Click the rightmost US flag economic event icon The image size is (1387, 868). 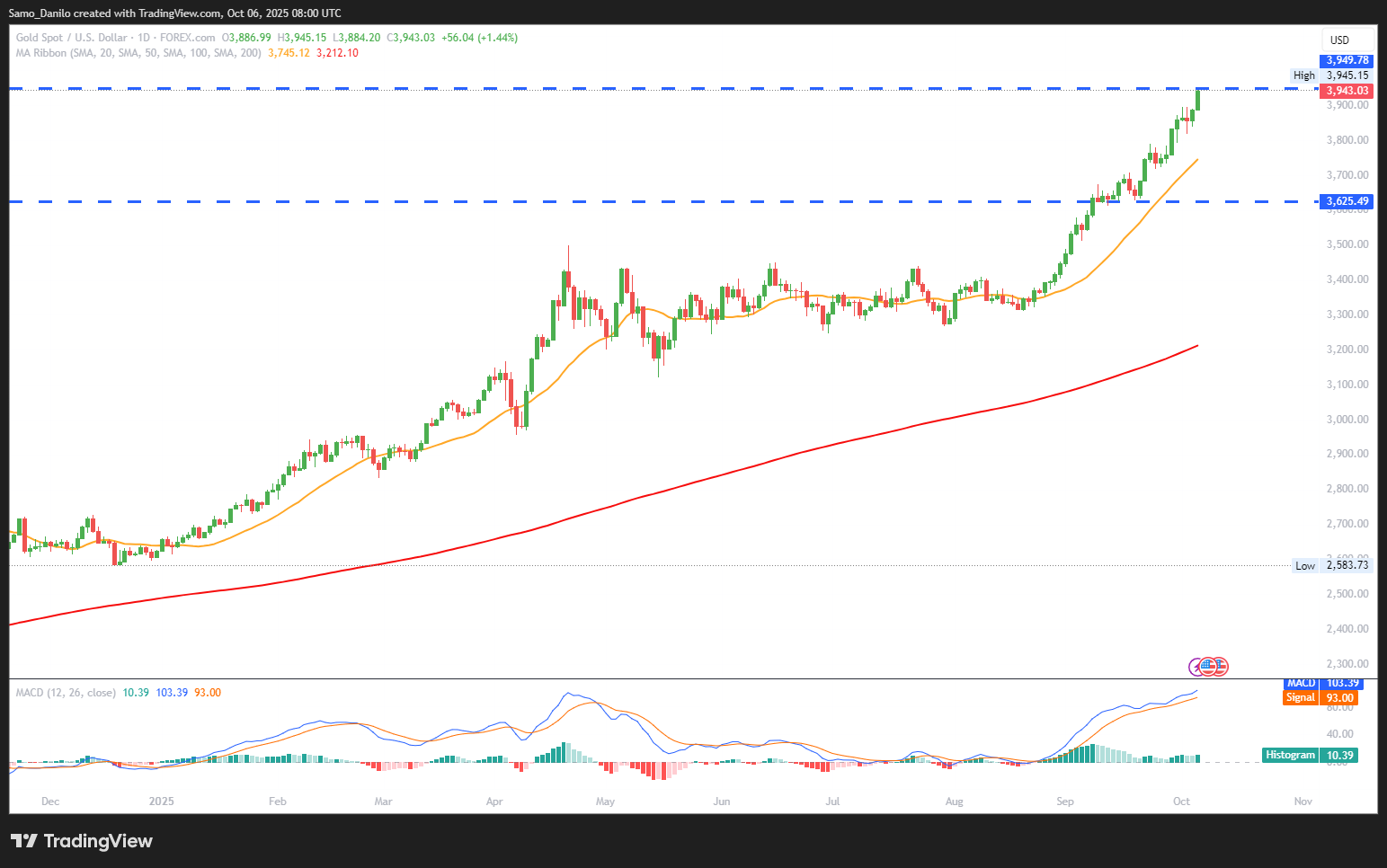point(1220,667)
